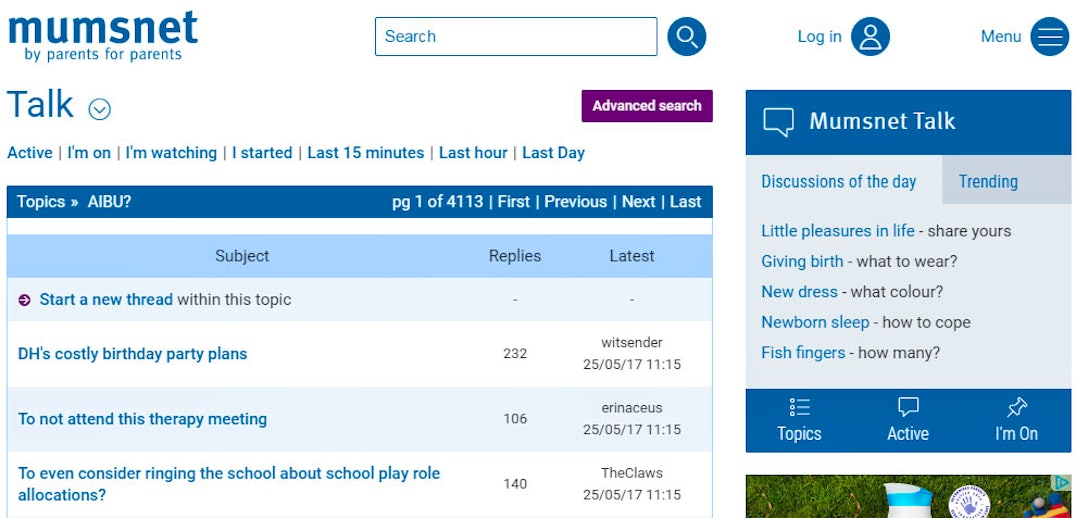This screenshot has width=1076, height=518.
Task: Open Giving birth discussion link
Action: pyautogui.click(x=802, y=261)
